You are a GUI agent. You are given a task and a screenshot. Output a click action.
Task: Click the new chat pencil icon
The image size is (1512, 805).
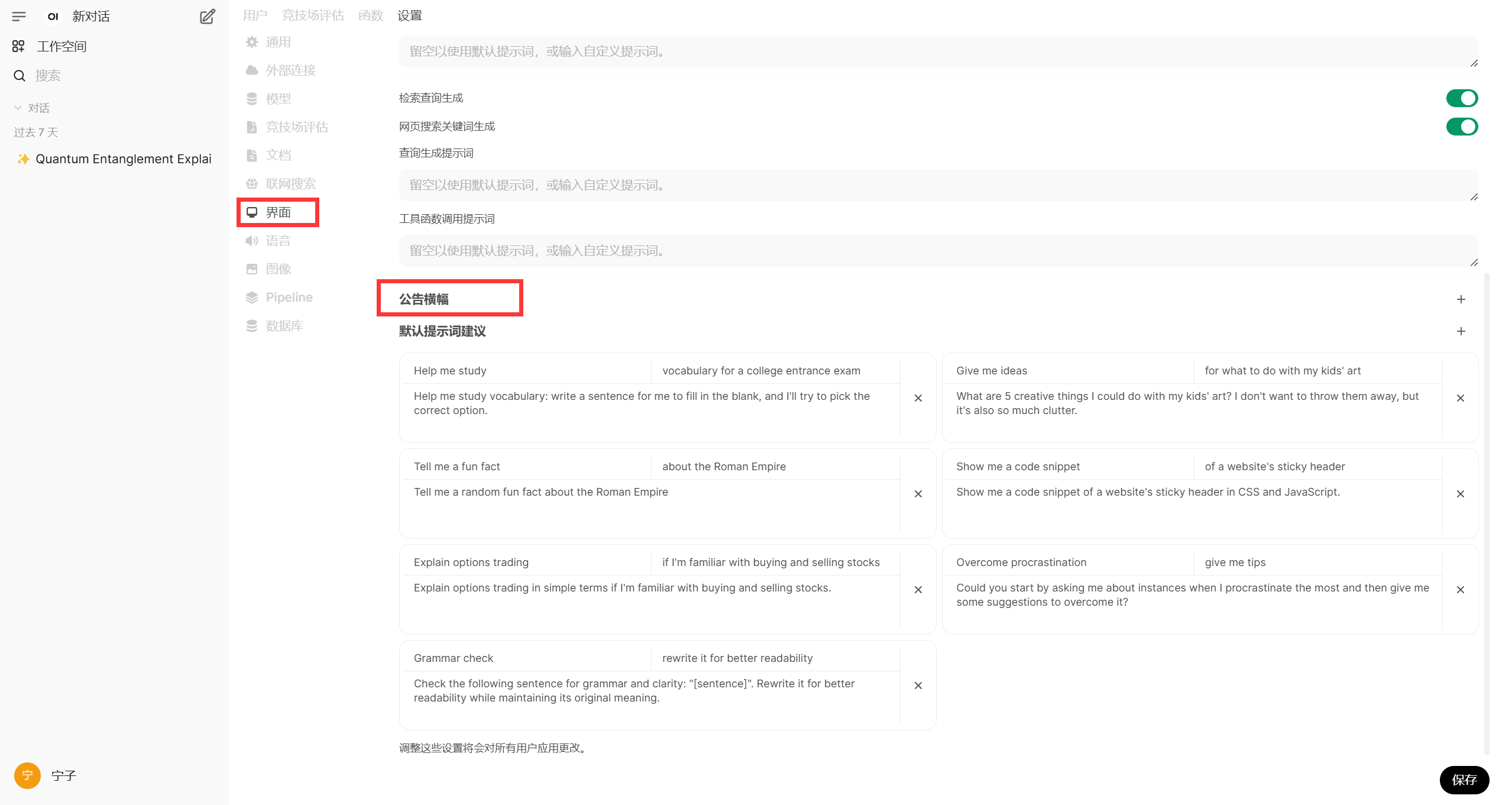[x=207, y=17]
